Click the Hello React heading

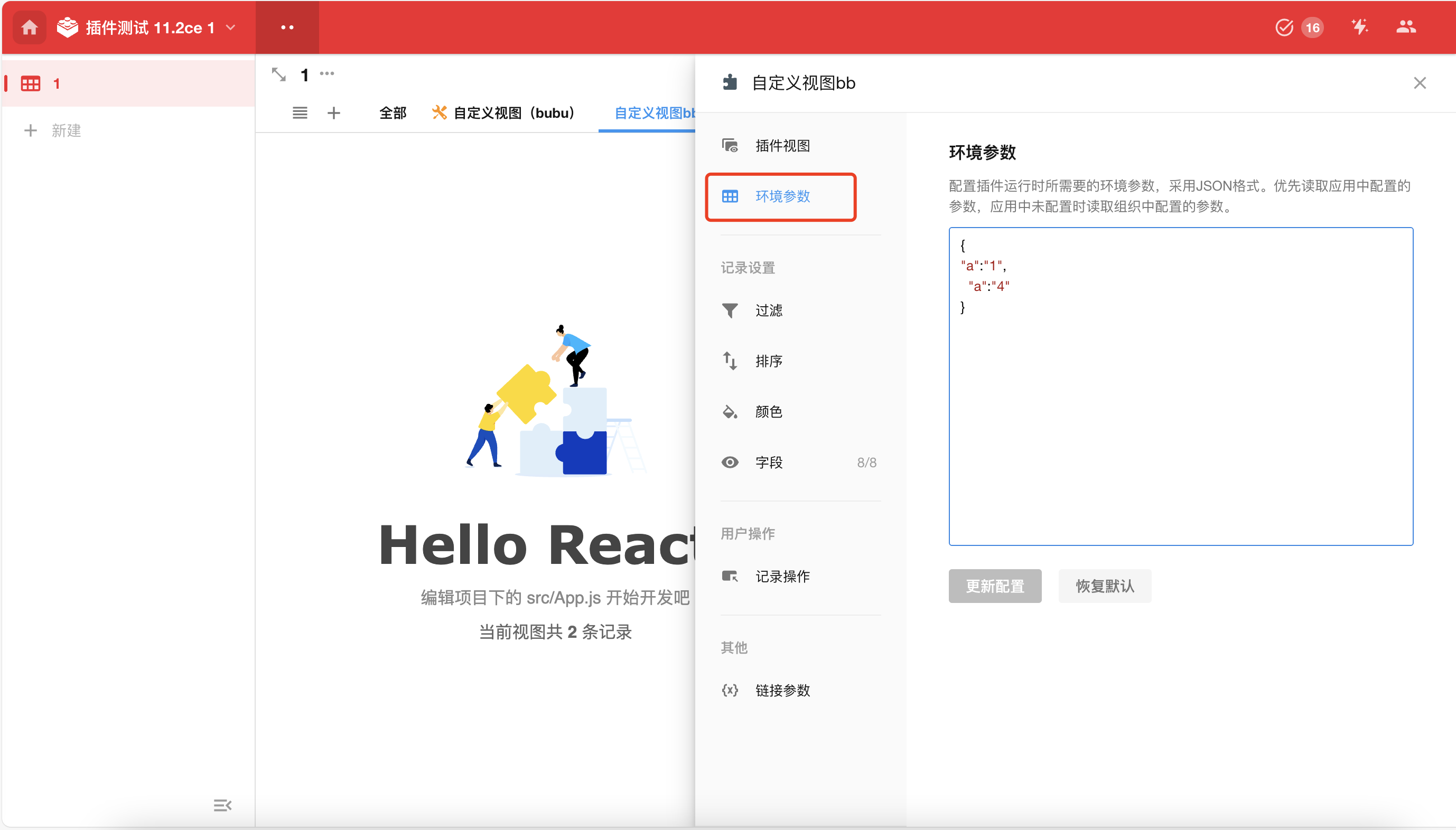537,545
